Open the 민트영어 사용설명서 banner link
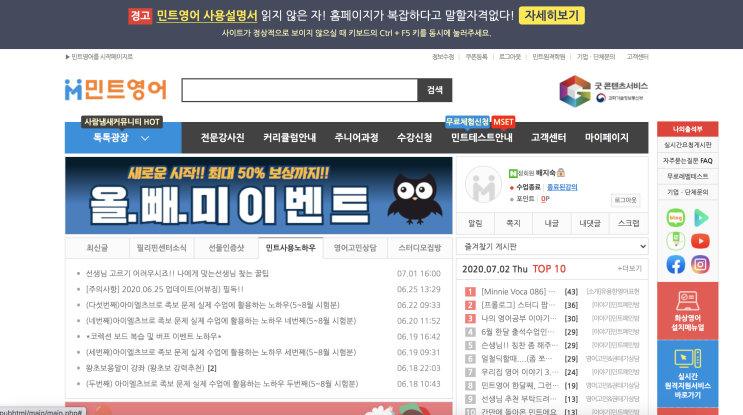 click(x=207, y=16)
